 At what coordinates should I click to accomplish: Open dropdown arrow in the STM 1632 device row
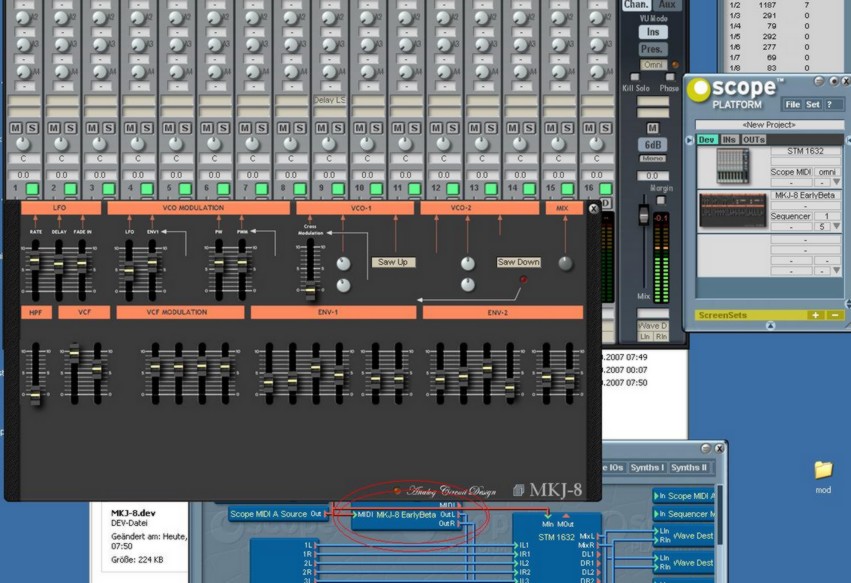pos(837,182)
